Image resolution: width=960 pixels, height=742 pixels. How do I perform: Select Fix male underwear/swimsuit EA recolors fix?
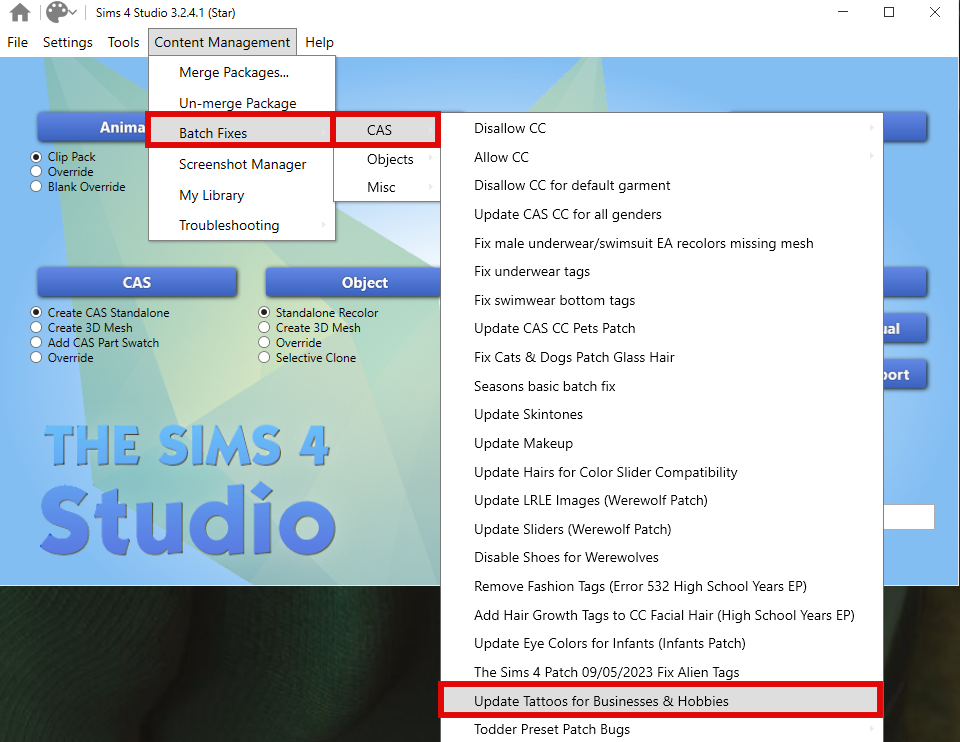[x=662, y=243]
